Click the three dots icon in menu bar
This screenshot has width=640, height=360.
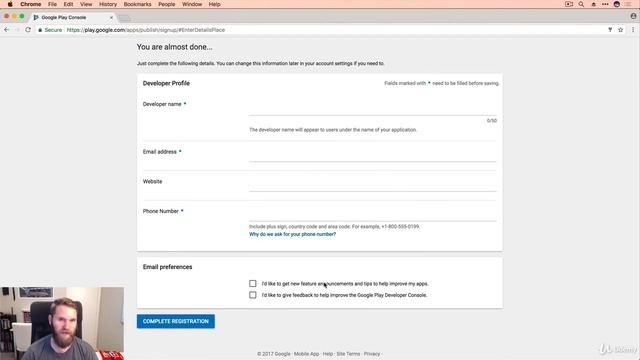[605, 4]
